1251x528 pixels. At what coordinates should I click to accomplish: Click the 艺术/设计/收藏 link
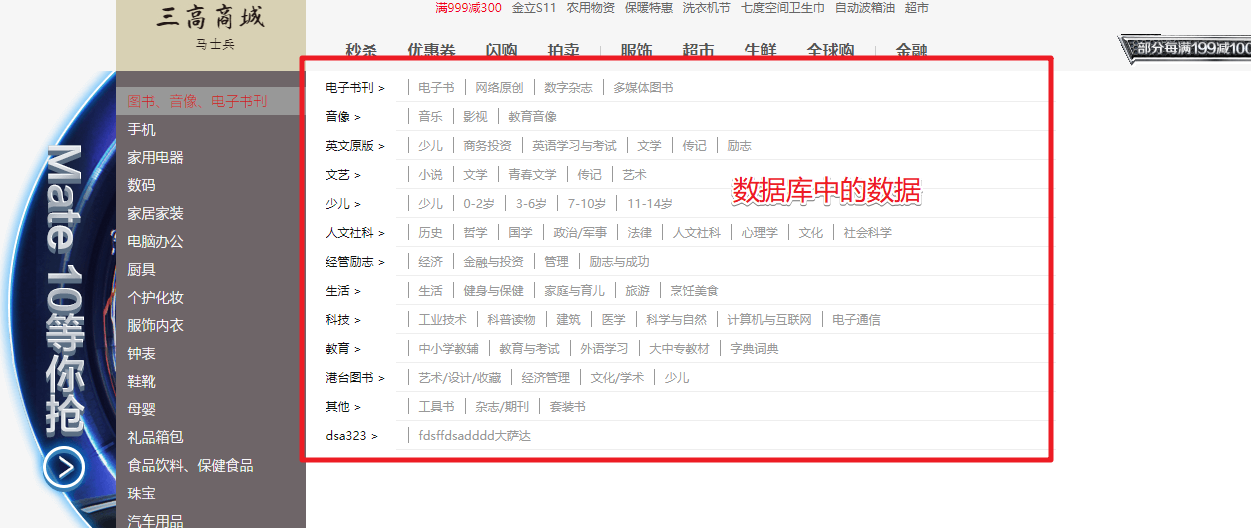tap(459, 378)
